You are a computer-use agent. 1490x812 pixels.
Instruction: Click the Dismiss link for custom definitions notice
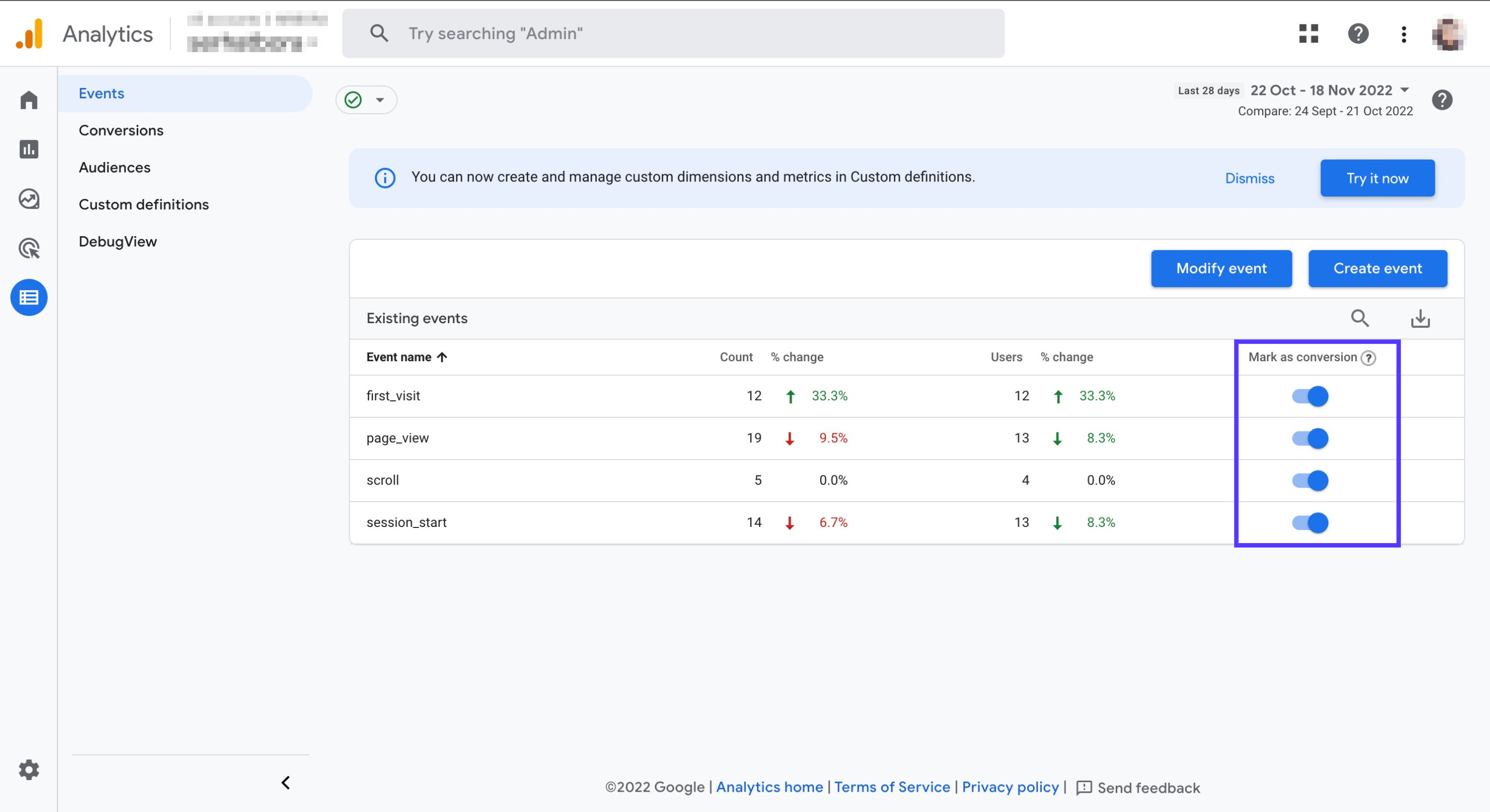coord(1250,178)
